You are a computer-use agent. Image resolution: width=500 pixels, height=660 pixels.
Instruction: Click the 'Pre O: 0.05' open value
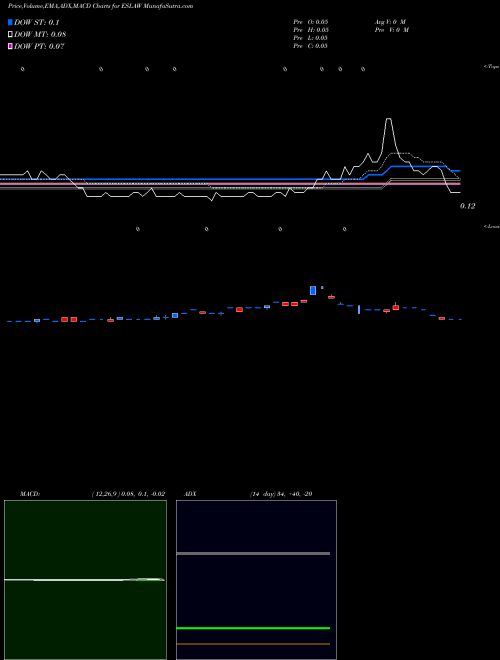[x=311, y=21]
